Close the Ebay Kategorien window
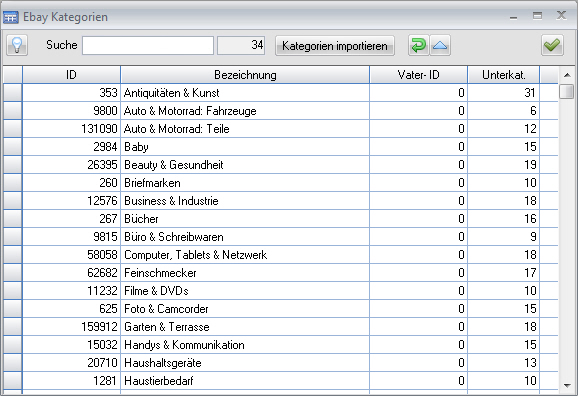 (561, 15)
